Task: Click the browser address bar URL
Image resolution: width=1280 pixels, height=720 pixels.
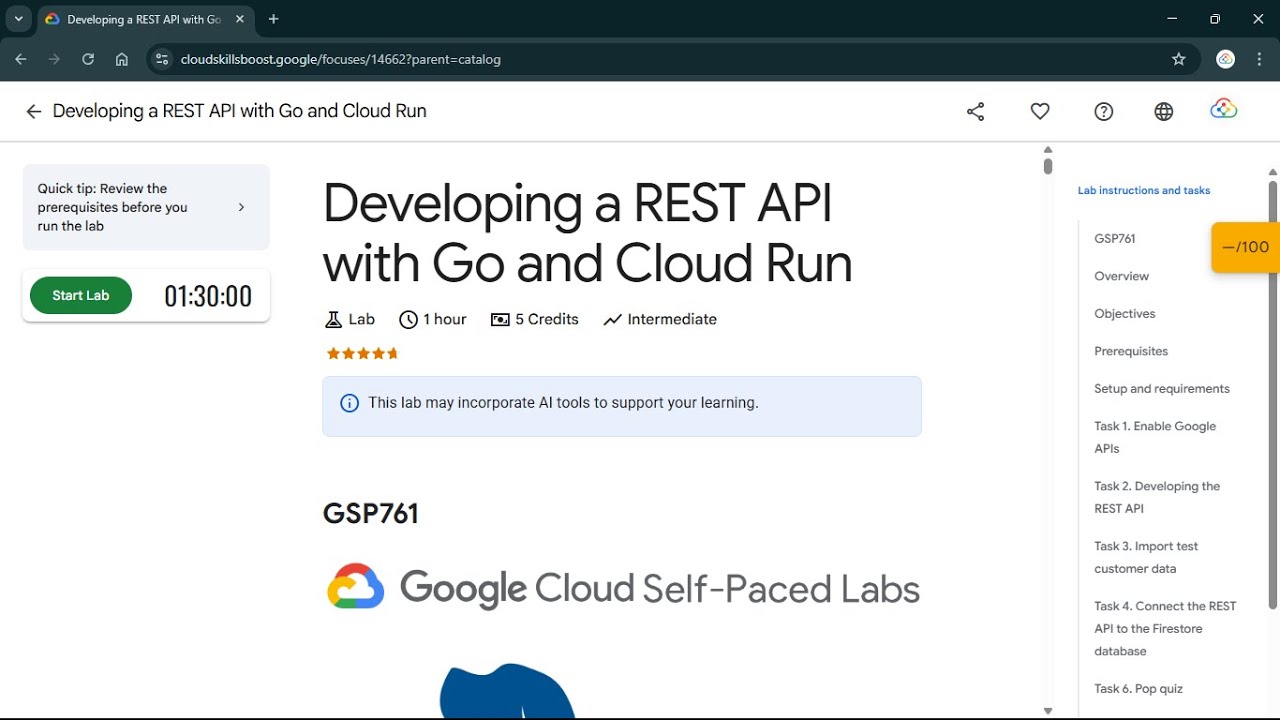Action: click(x=340, y=59)
